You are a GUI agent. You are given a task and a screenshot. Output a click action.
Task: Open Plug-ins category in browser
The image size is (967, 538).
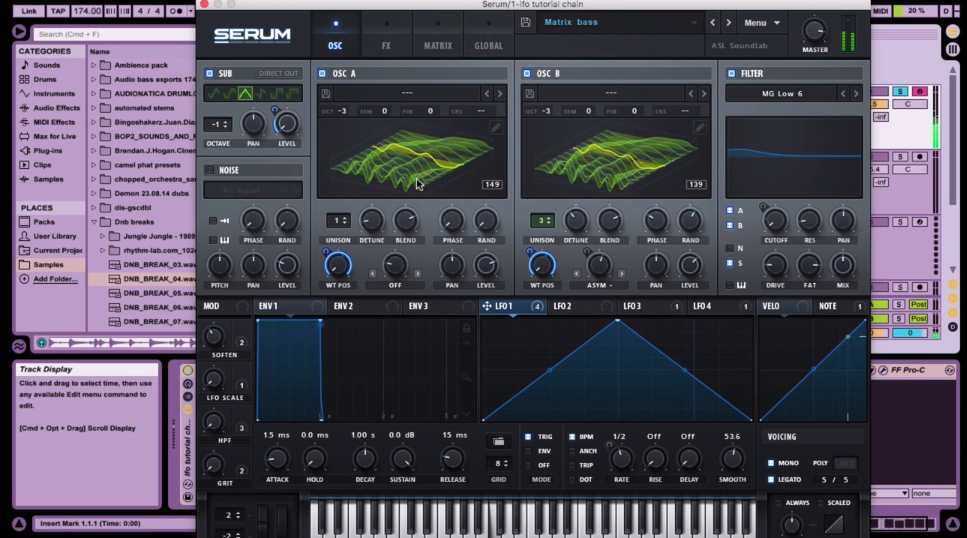click(47, 150)
